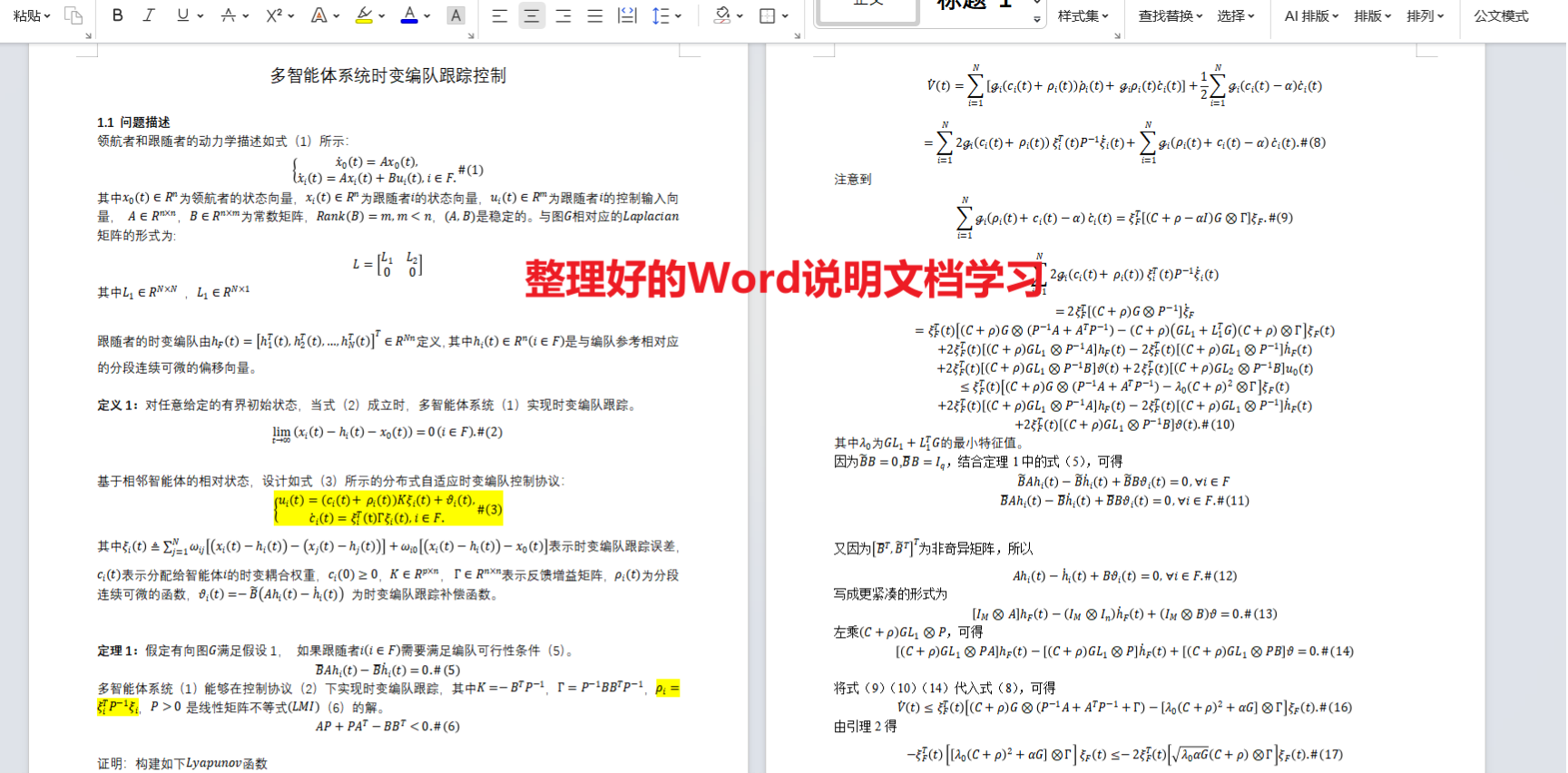Open clipboard group dialog launcher
This screenshot has width=1568, height=773.
(88, 35)
